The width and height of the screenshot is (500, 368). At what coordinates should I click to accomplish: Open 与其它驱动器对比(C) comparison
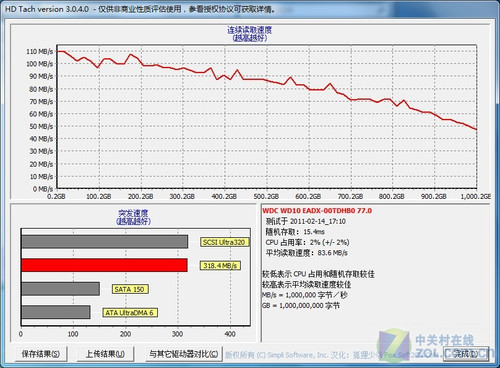(184, 354)
